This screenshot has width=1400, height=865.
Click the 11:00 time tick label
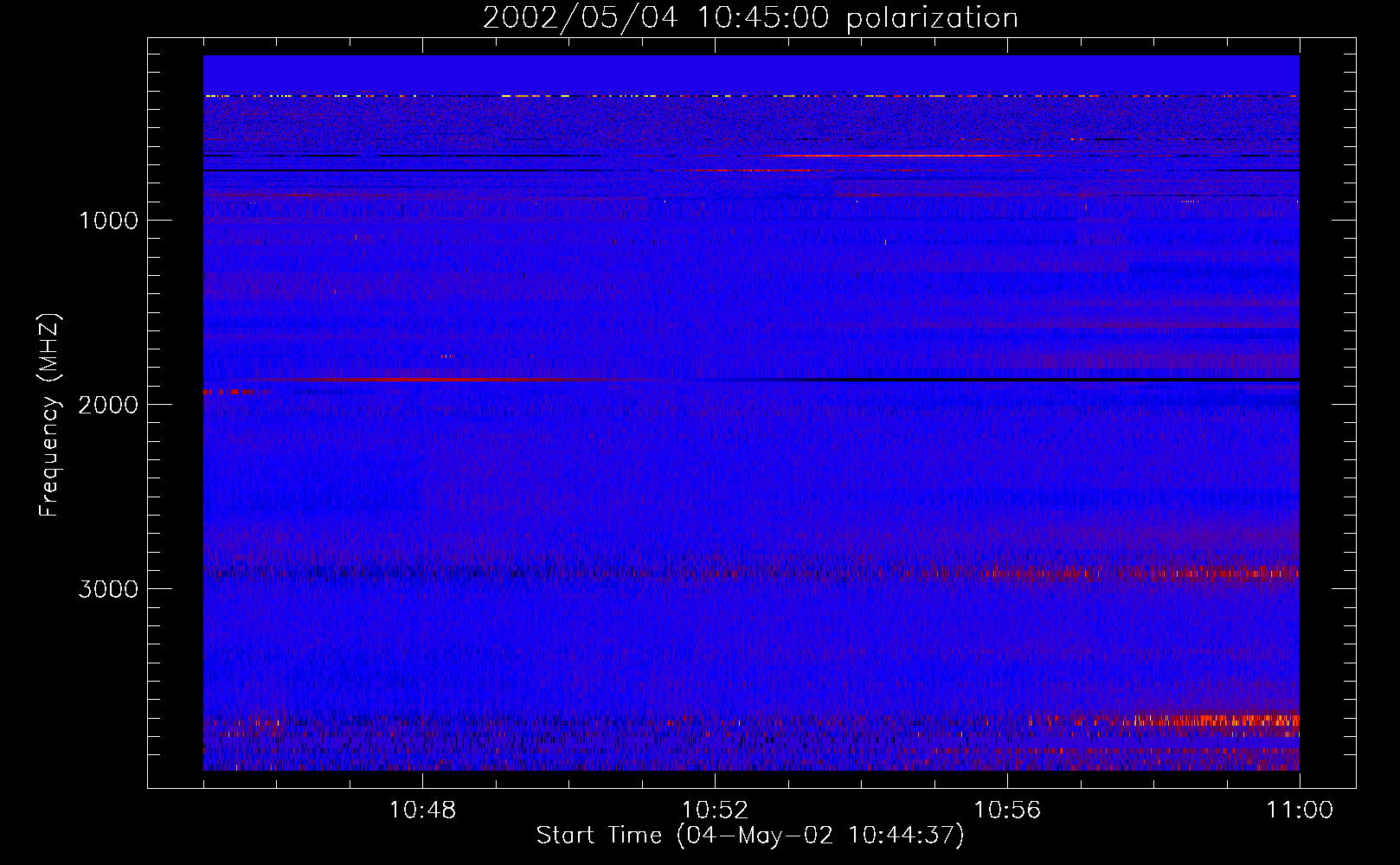[1300, 811]
